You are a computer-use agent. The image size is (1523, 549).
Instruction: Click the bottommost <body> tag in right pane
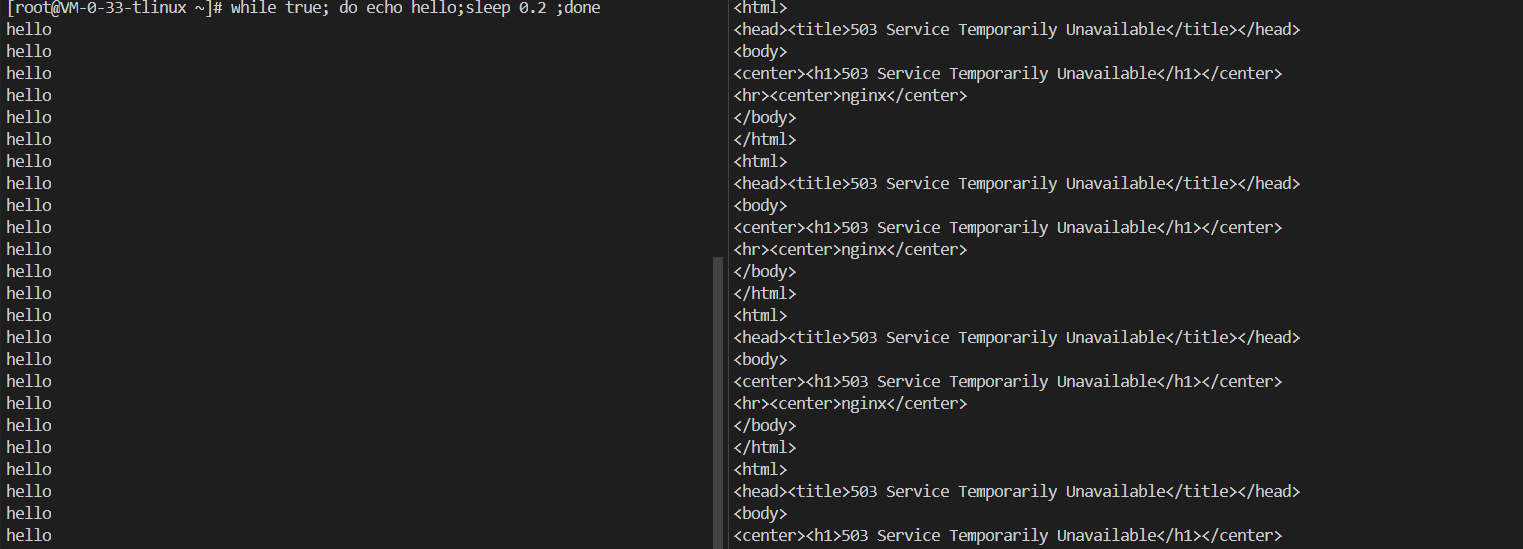[x=760, y=513]
